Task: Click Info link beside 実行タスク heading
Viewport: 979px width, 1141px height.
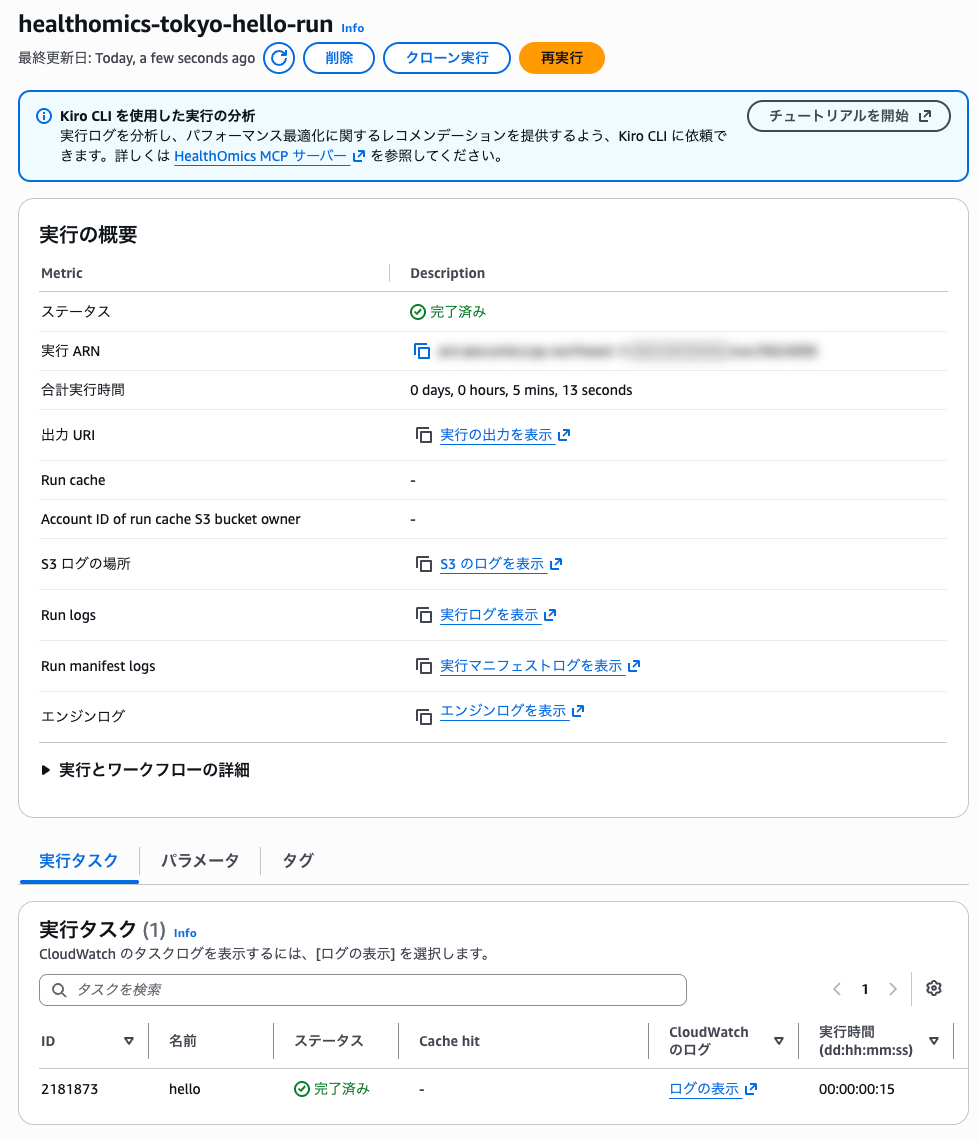Action: coord(185,933)
